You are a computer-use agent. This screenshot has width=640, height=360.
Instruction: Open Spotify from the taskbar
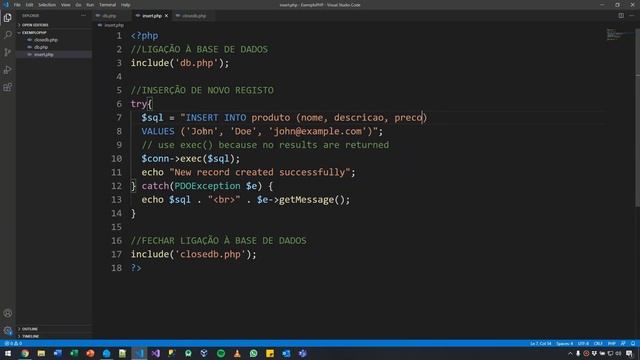[221, 353]
